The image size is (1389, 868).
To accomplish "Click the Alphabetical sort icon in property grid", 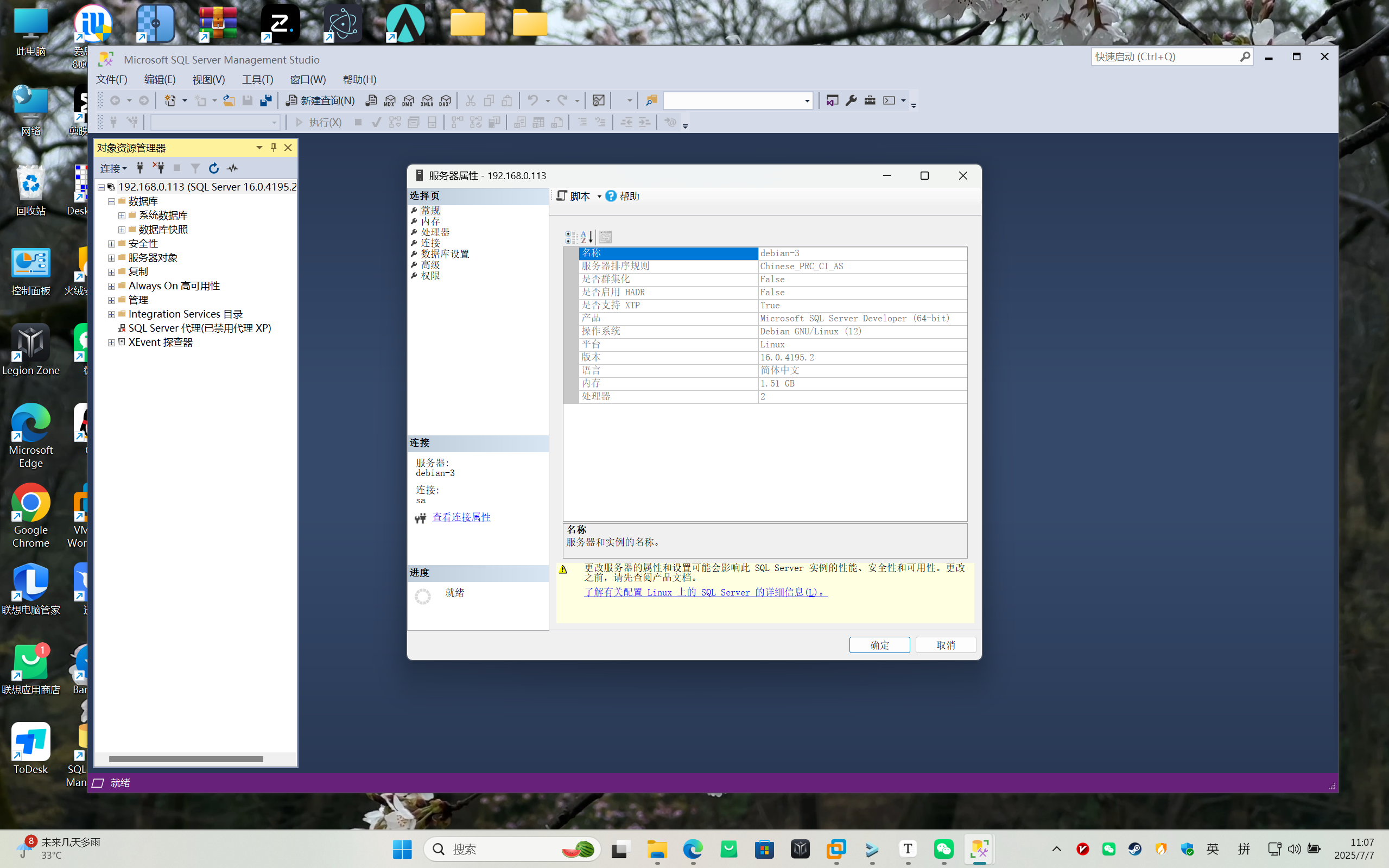I will [587, 237].
